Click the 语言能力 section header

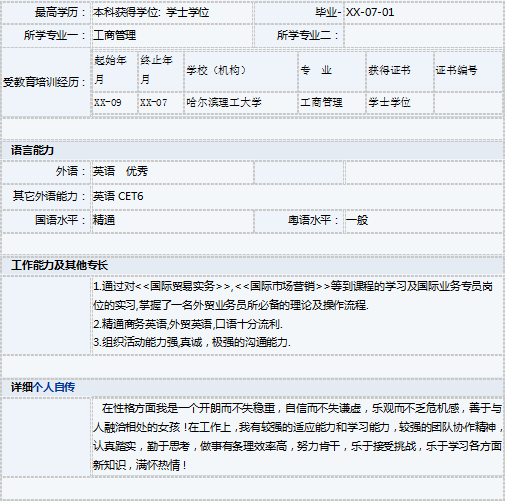tap(32, 150)
